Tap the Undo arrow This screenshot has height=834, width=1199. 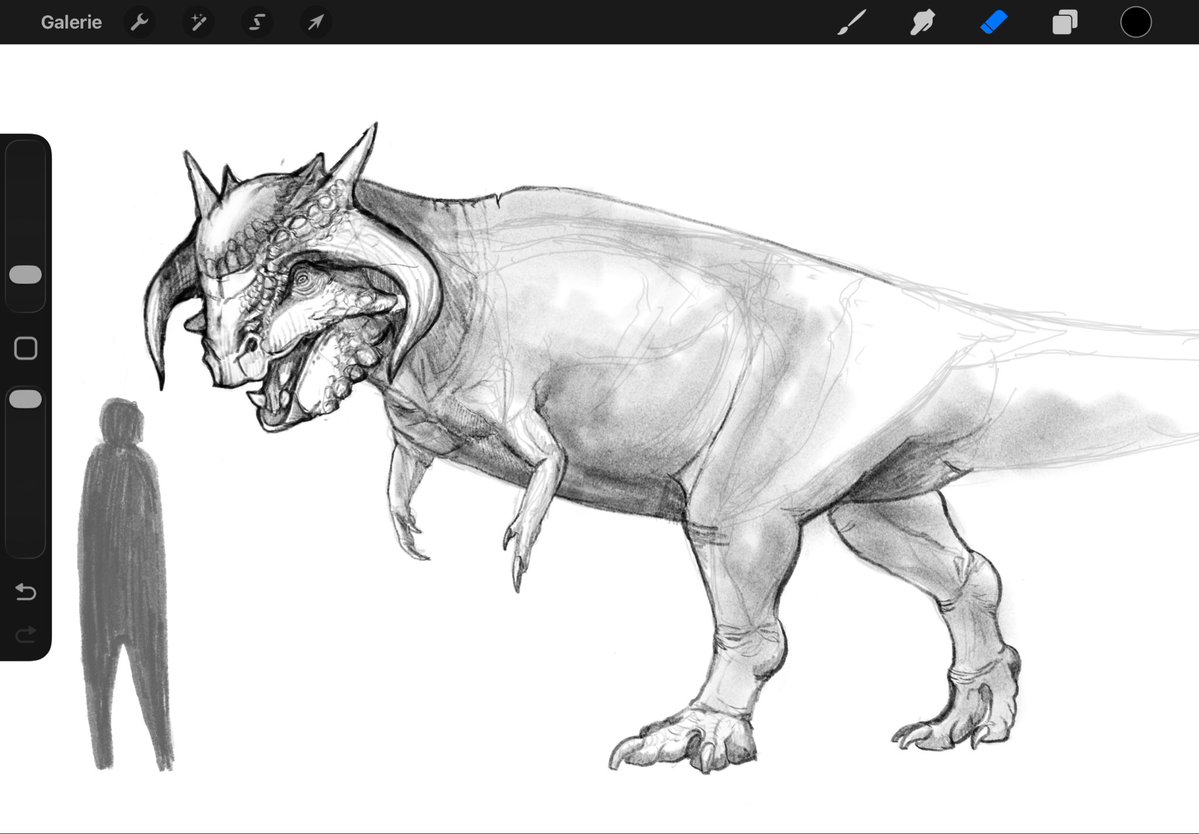(25, 592)
